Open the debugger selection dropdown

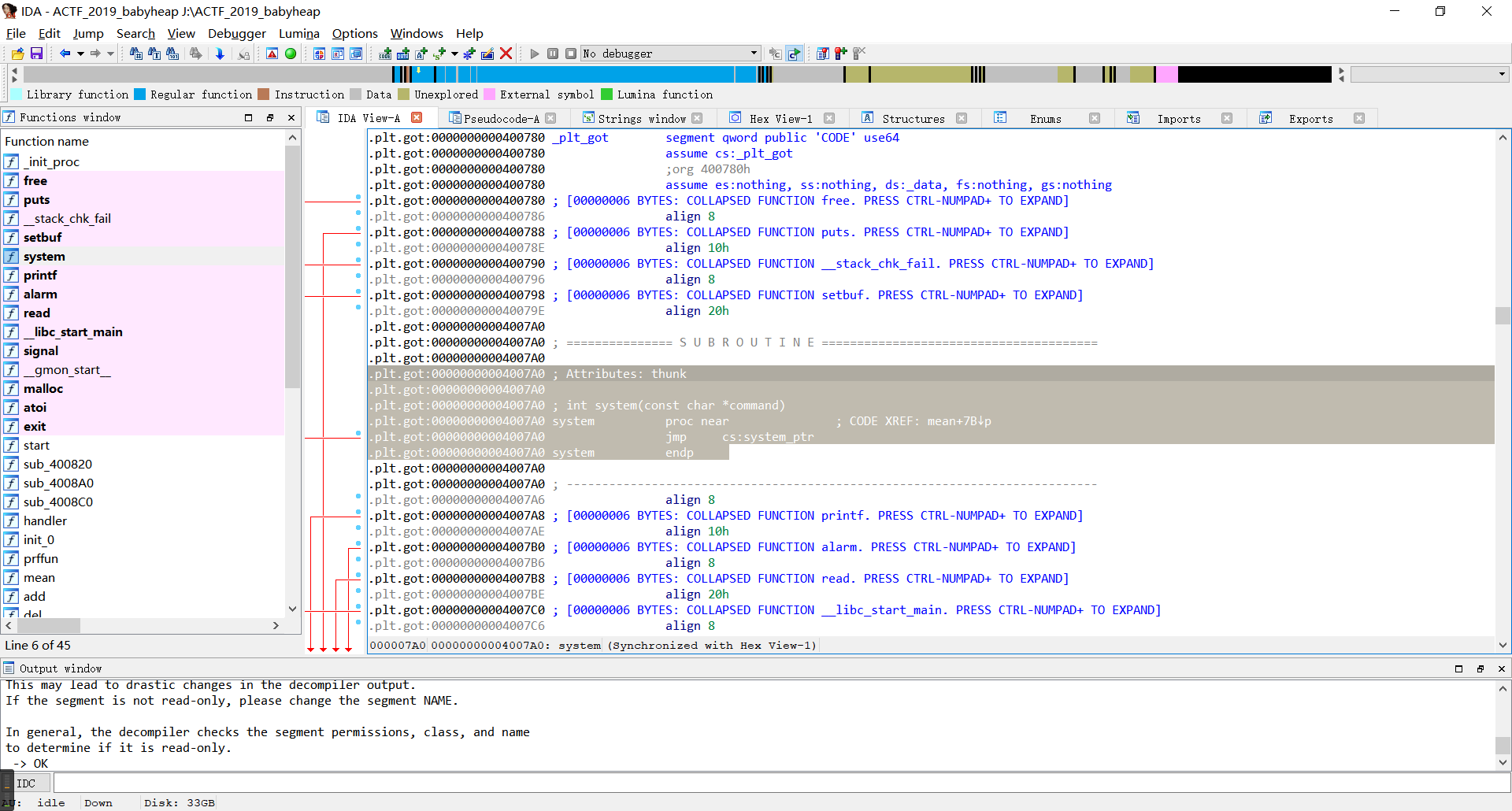754,54
